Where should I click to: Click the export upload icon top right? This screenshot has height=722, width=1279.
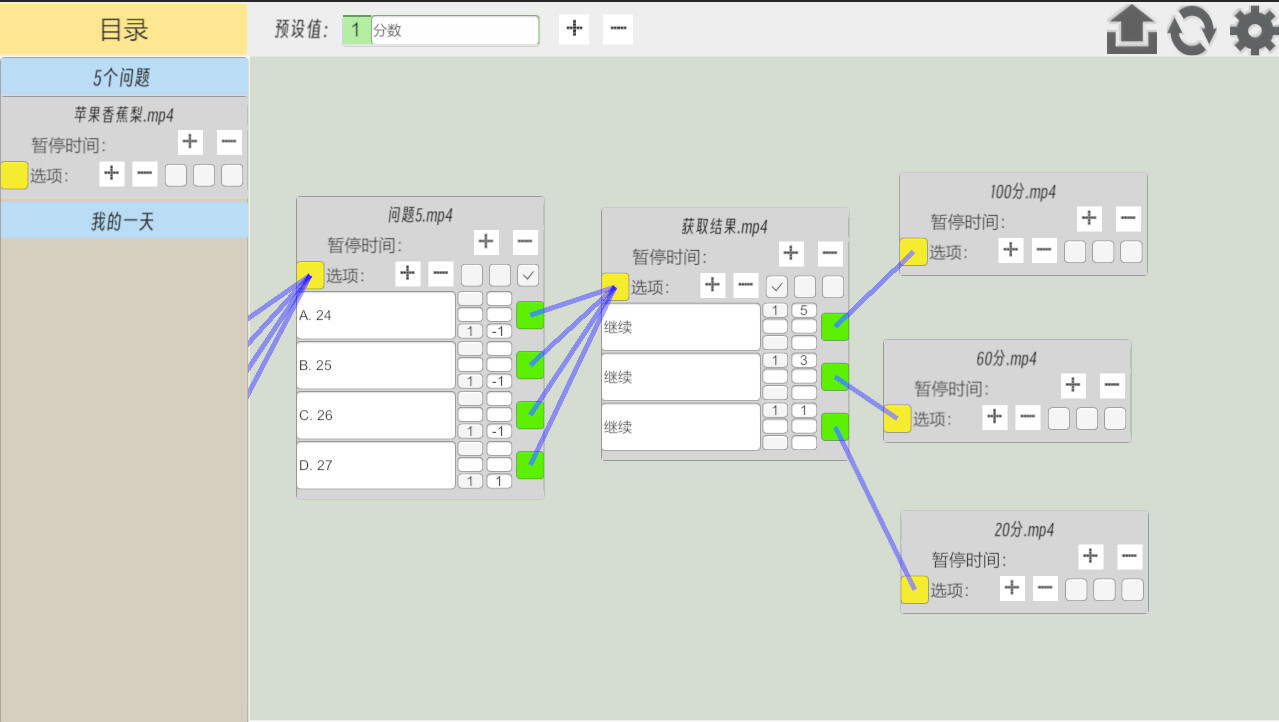click(x=1131, y=30)
